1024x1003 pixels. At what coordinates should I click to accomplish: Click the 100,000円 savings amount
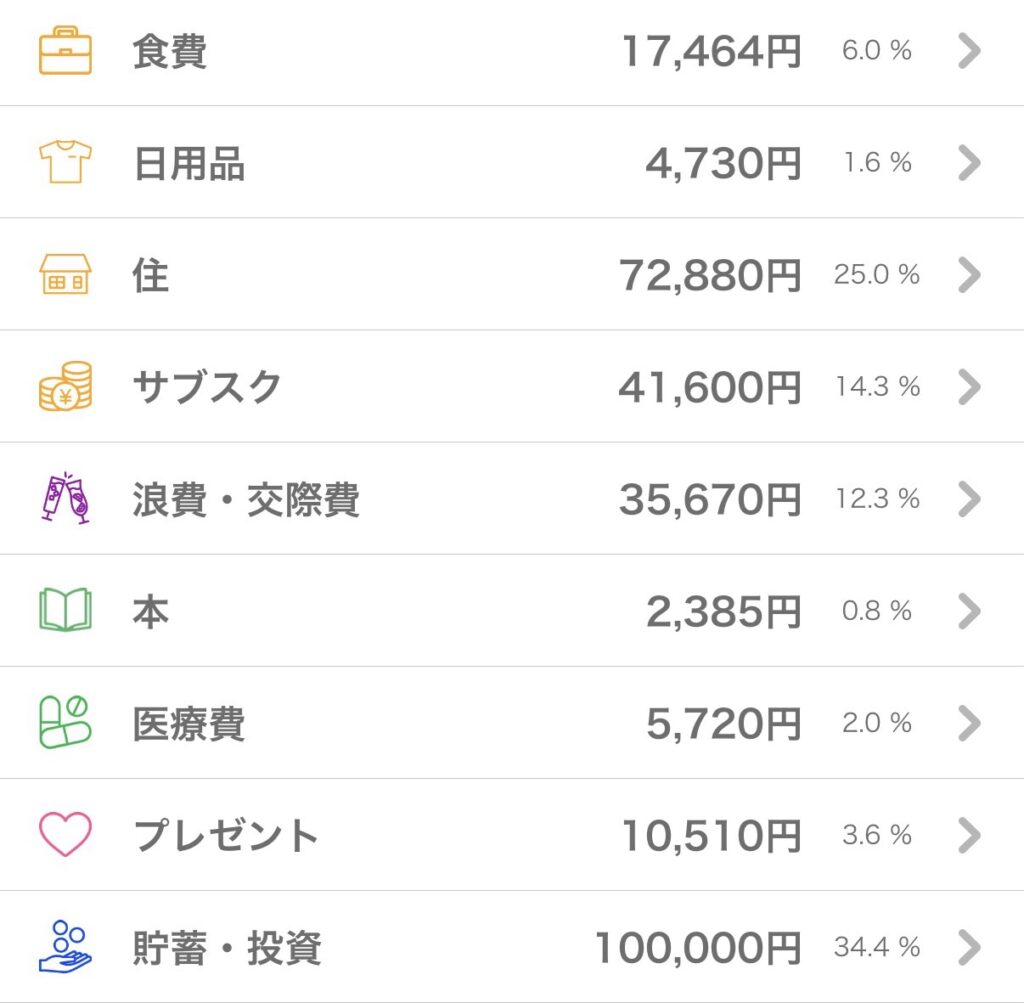pyautogui.click(x=697, y=947)
